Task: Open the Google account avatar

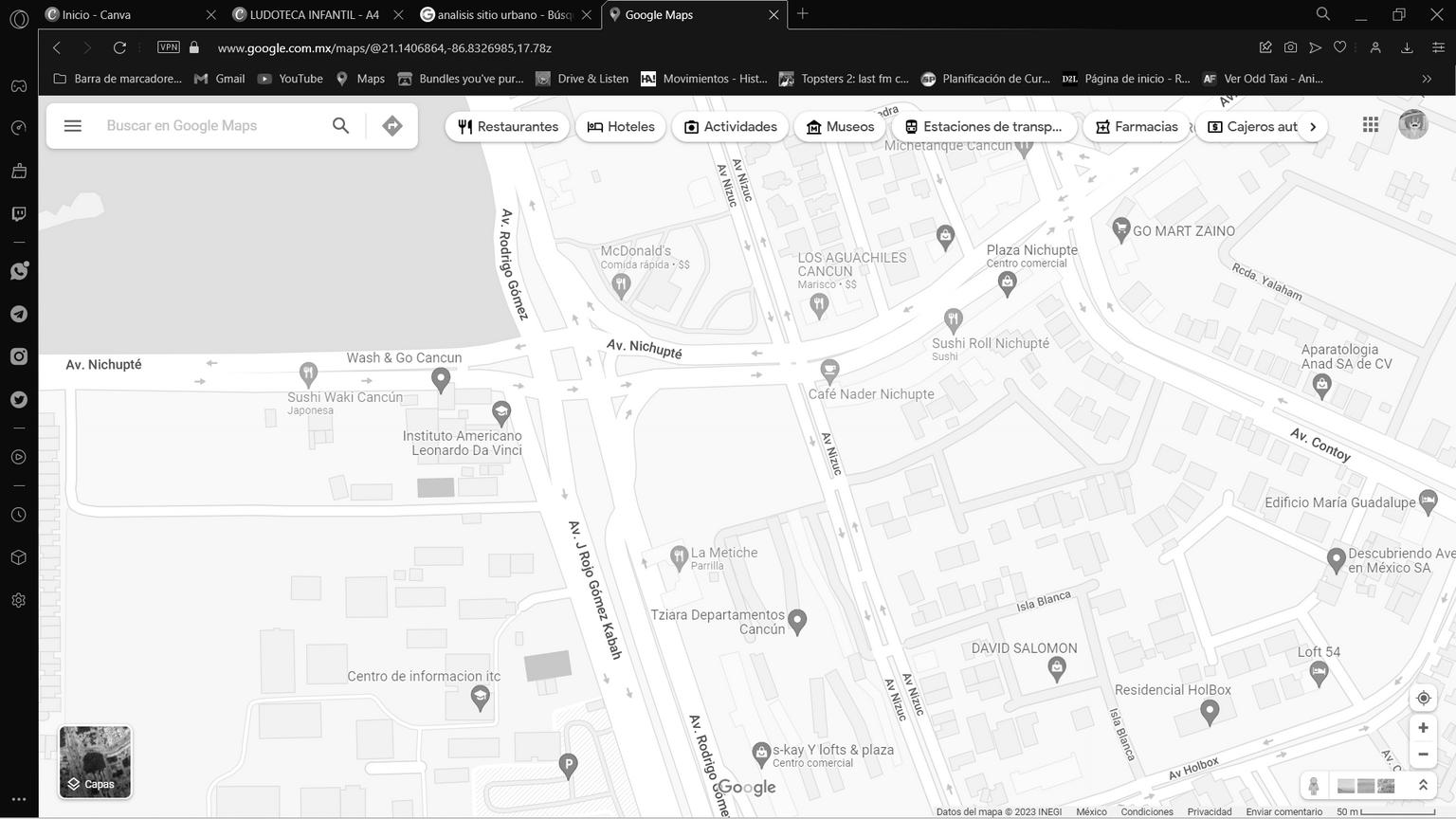Action: coord(1413,125)
